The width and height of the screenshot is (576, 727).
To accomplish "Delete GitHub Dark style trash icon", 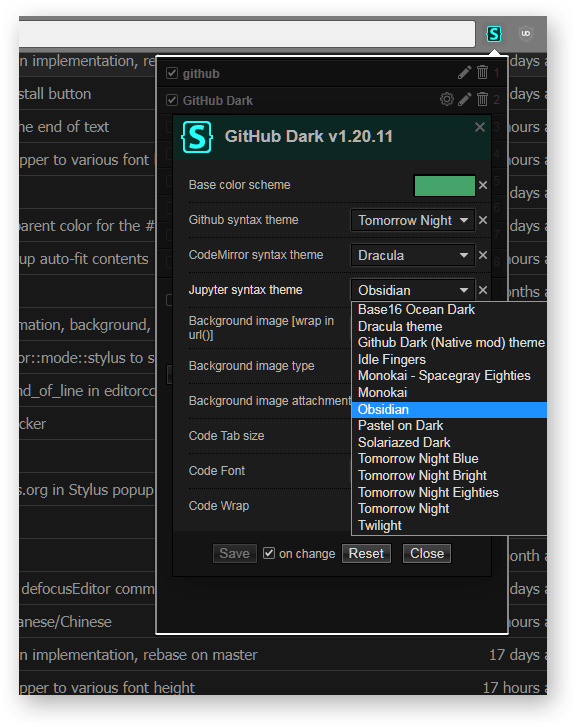I will tap(482, 99).
